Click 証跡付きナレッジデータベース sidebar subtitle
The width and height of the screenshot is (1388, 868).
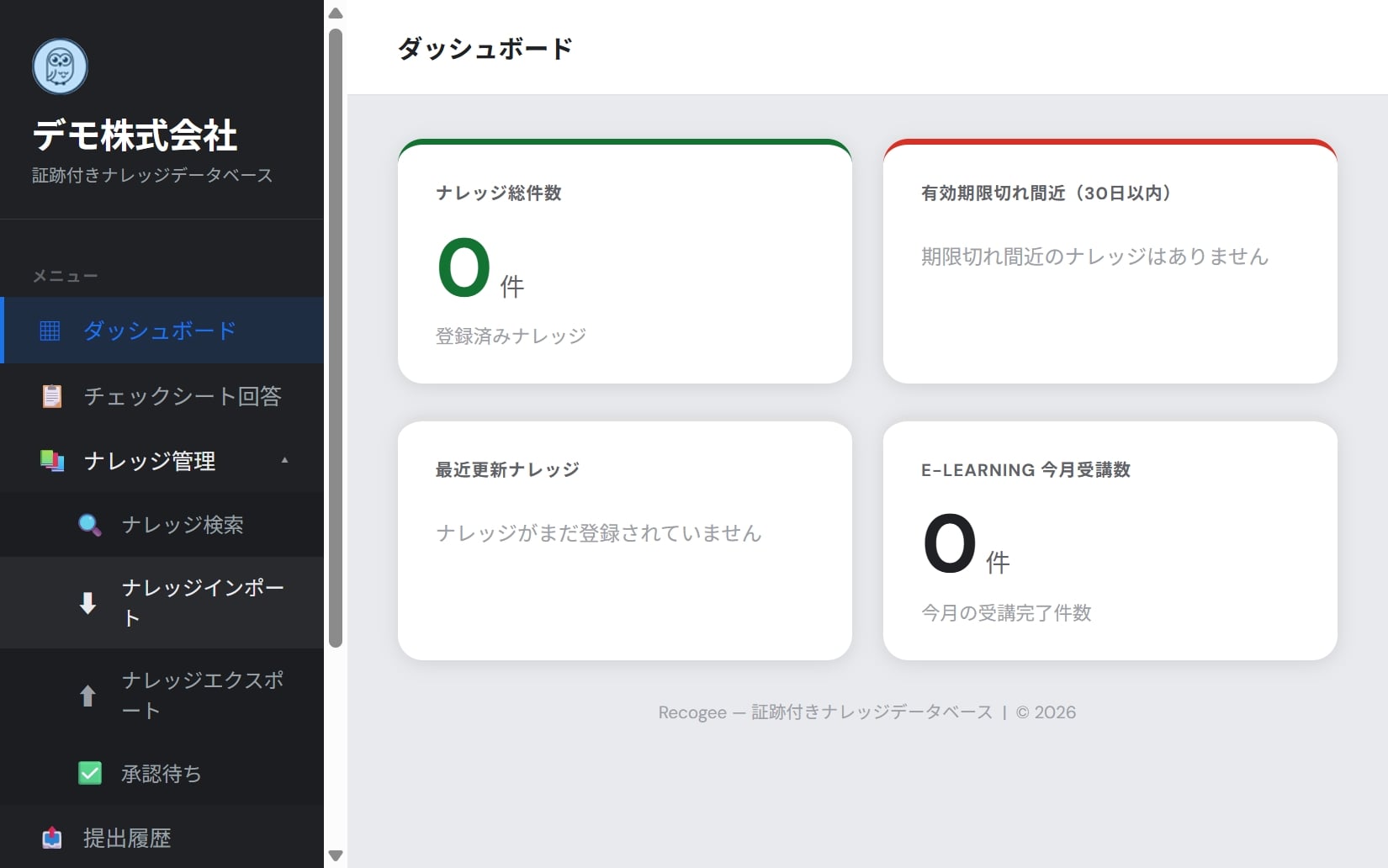152,175
